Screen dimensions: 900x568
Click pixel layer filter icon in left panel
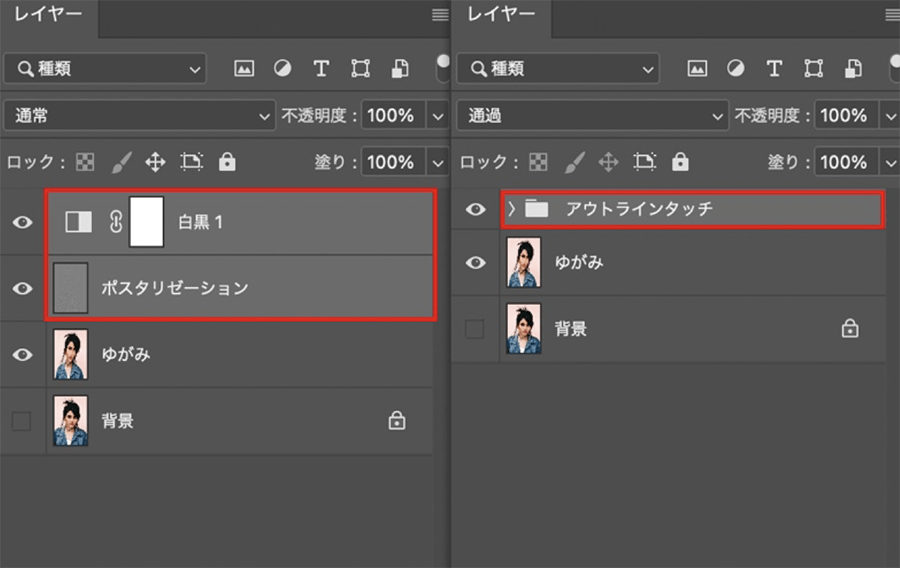tap(244, 69)
